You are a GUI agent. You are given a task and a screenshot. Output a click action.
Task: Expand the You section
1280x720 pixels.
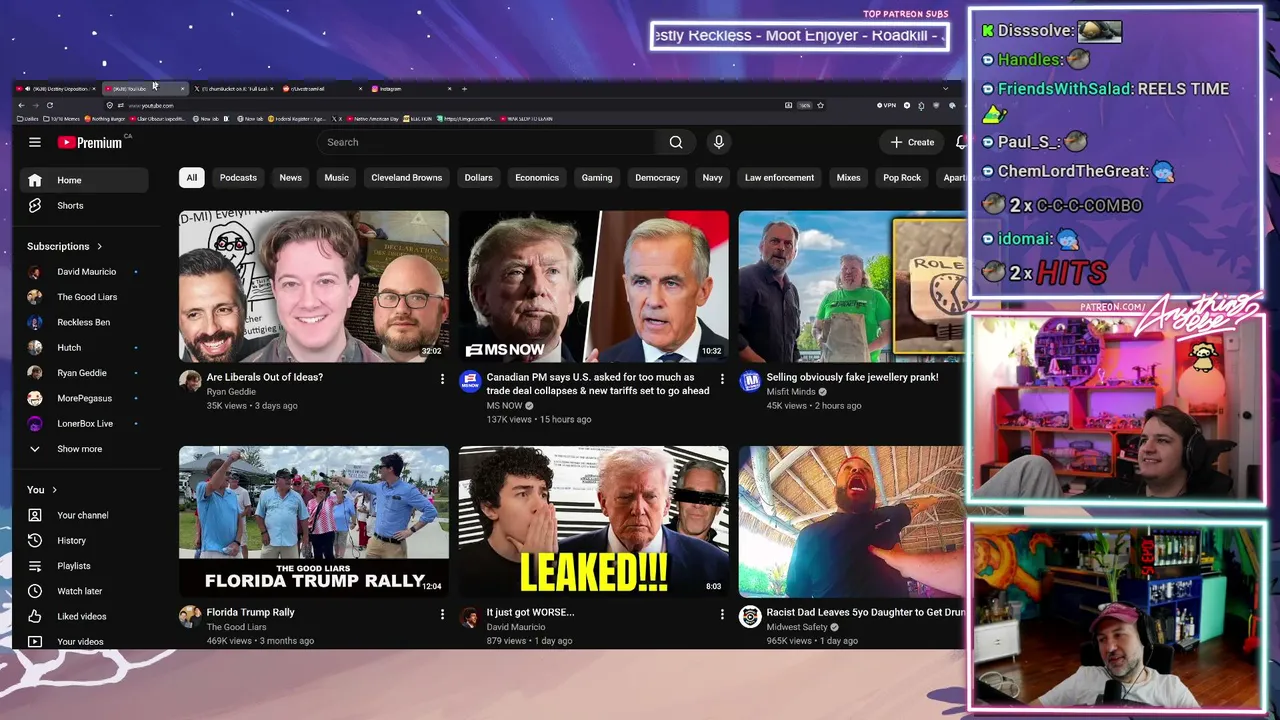coord(42,490)
